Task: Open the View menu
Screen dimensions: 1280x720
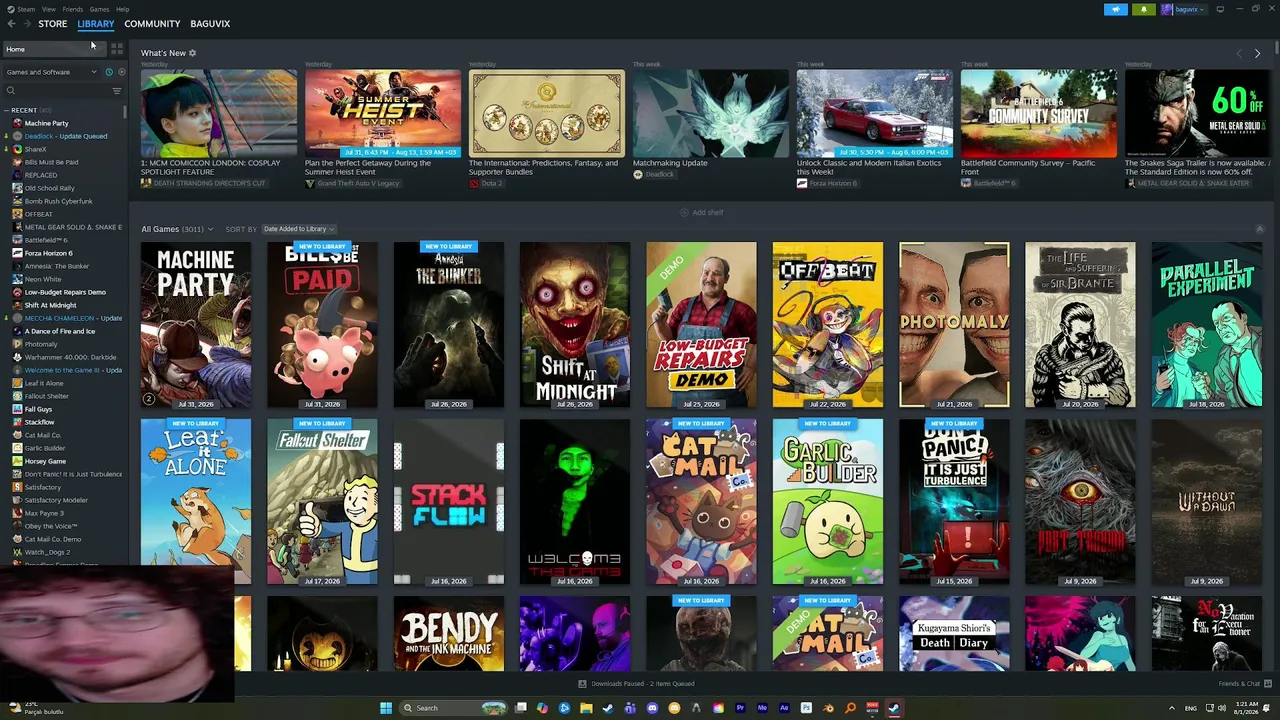Action: [48, 9]
